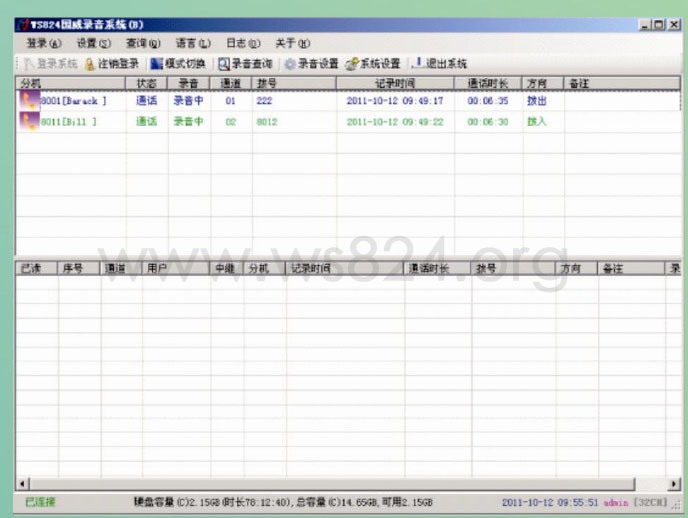Open the 语言 language menu
Screen dimensions: 688x518
pos(193,43)
